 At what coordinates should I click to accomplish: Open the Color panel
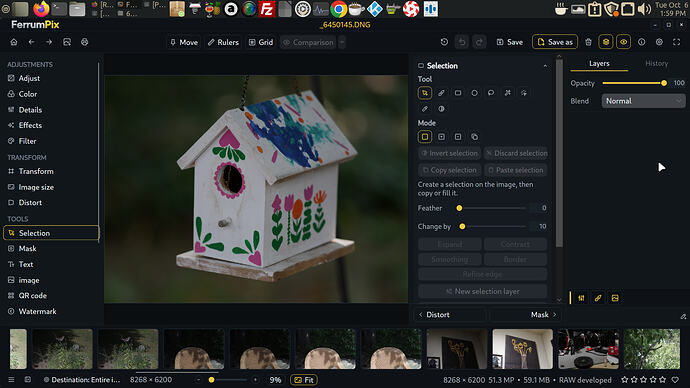[51, 94]
